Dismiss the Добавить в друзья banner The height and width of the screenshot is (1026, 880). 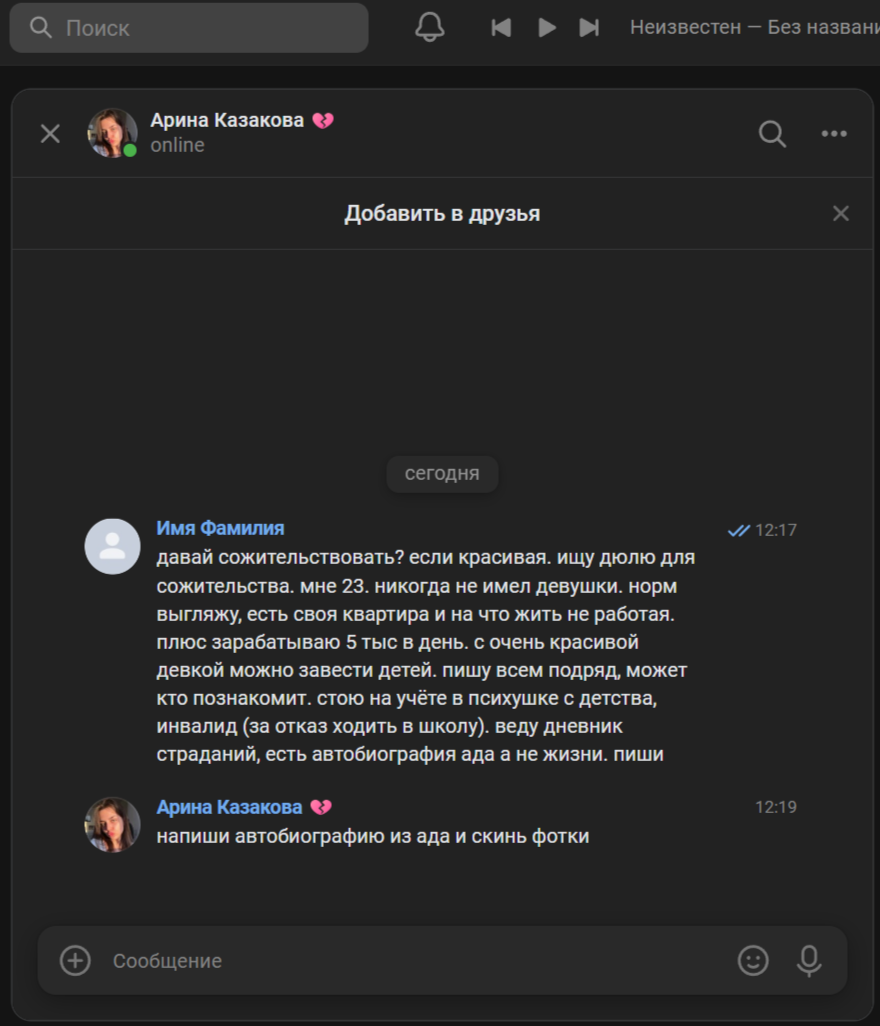841,213
